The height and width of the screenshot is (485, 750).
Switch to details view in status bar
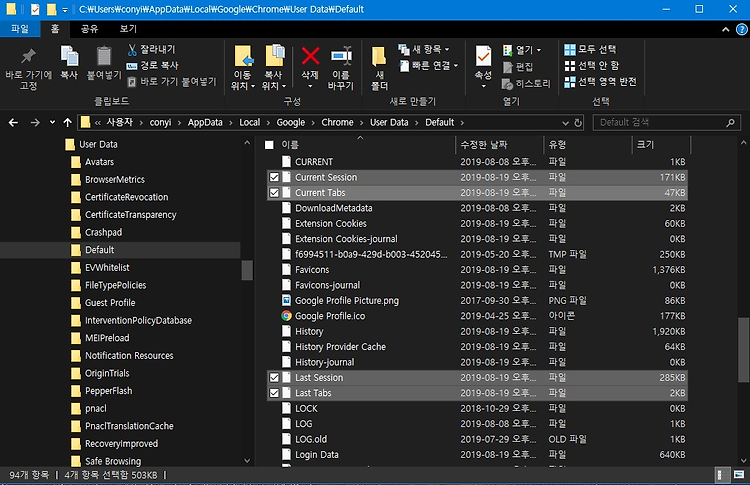click(720, 474)
